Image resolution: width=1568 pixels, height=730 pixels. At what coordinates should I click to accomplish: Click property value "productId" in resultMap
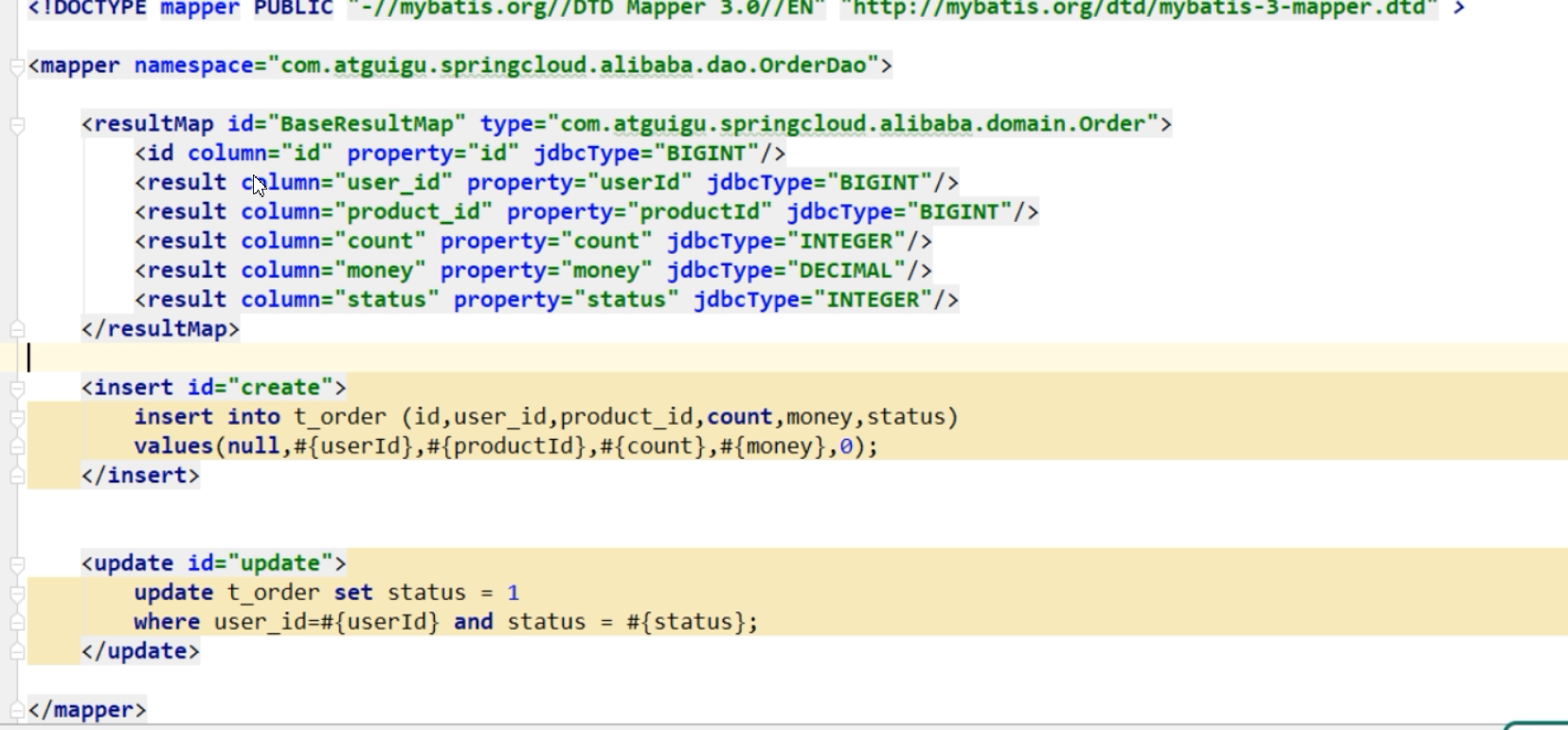[699, 212]
